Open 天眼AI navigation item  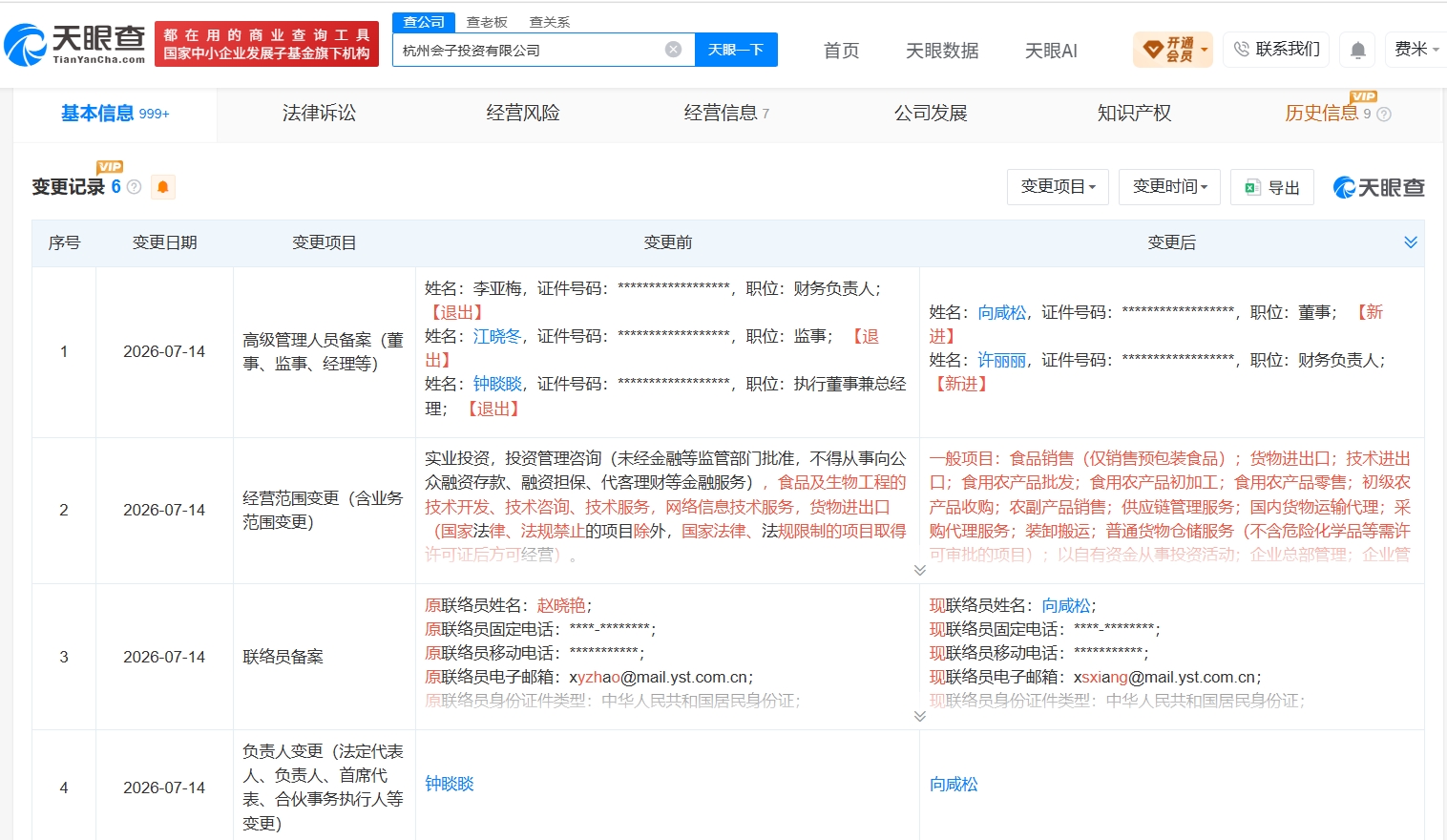pyautogui.click(x=1051, y=51)
